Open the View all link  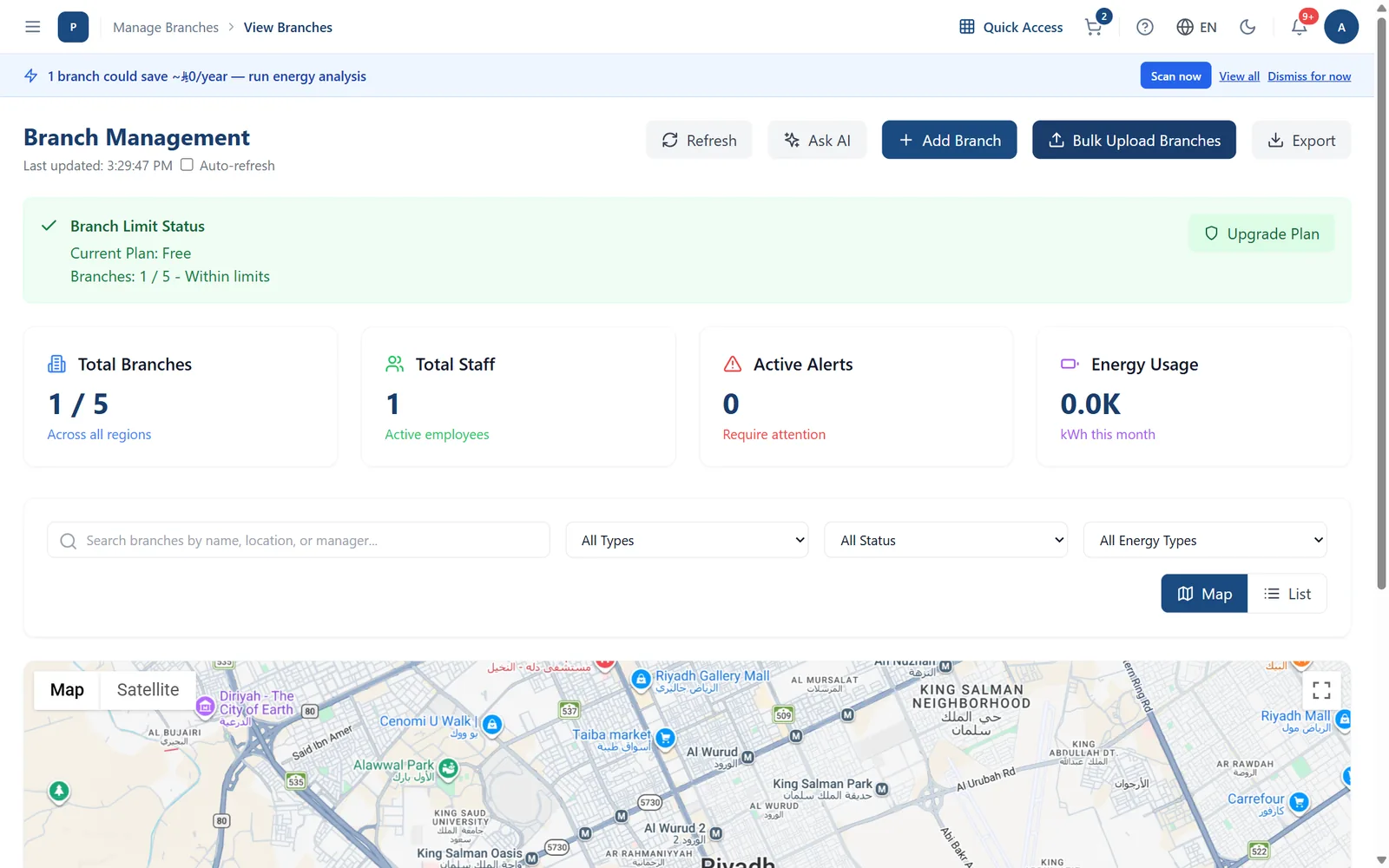point(1239,76)
